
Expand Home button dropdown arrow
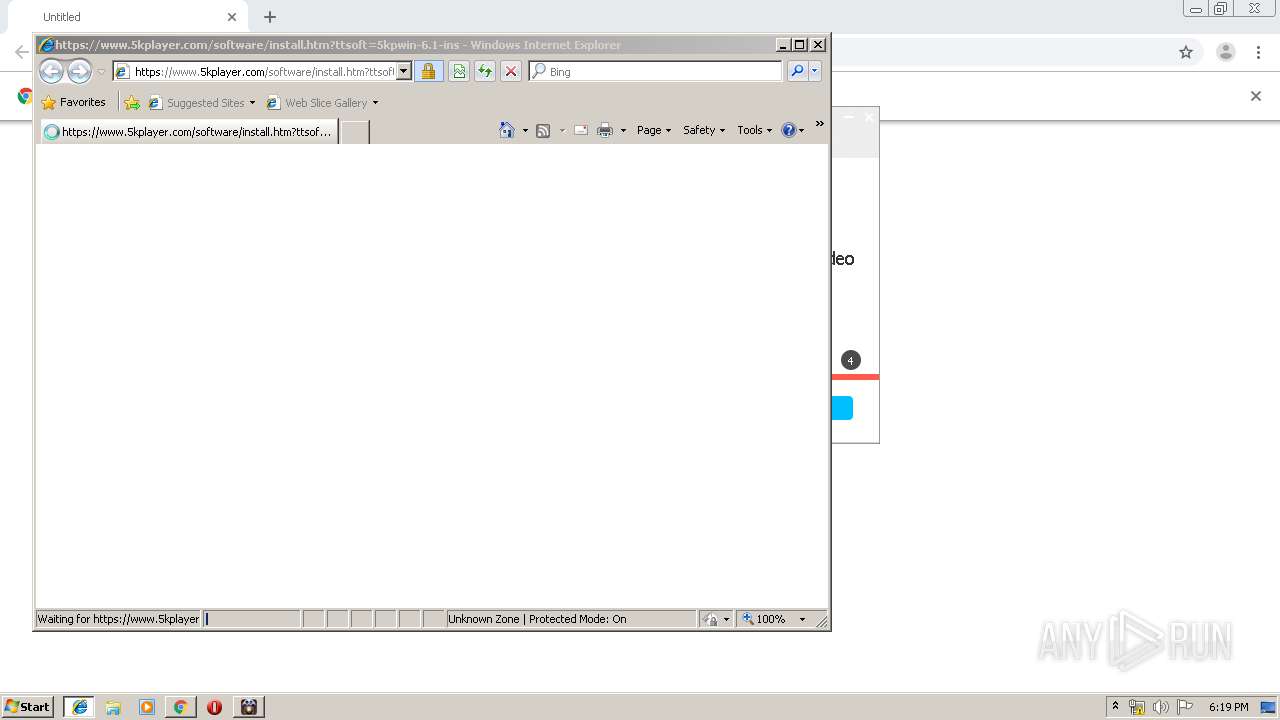(x=525, y=130)
